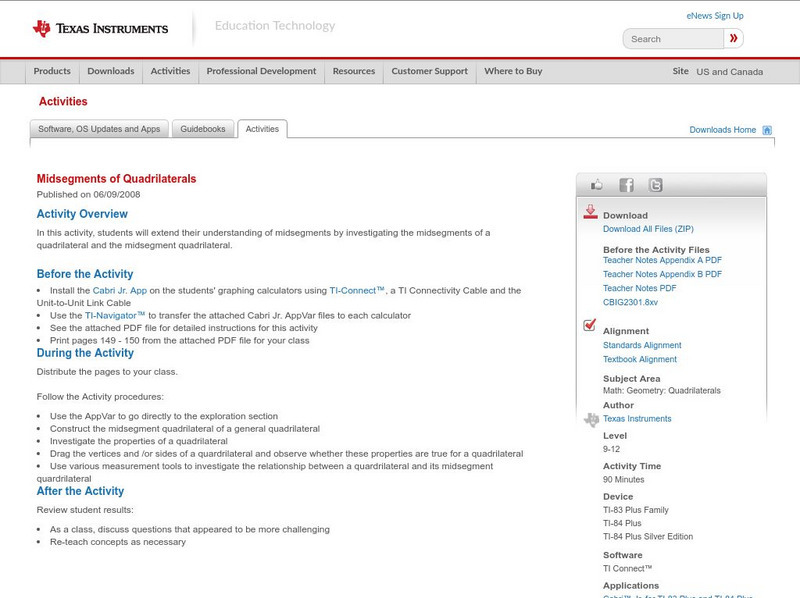
Task: Select the Activities tab
Action: click(262, 129)
